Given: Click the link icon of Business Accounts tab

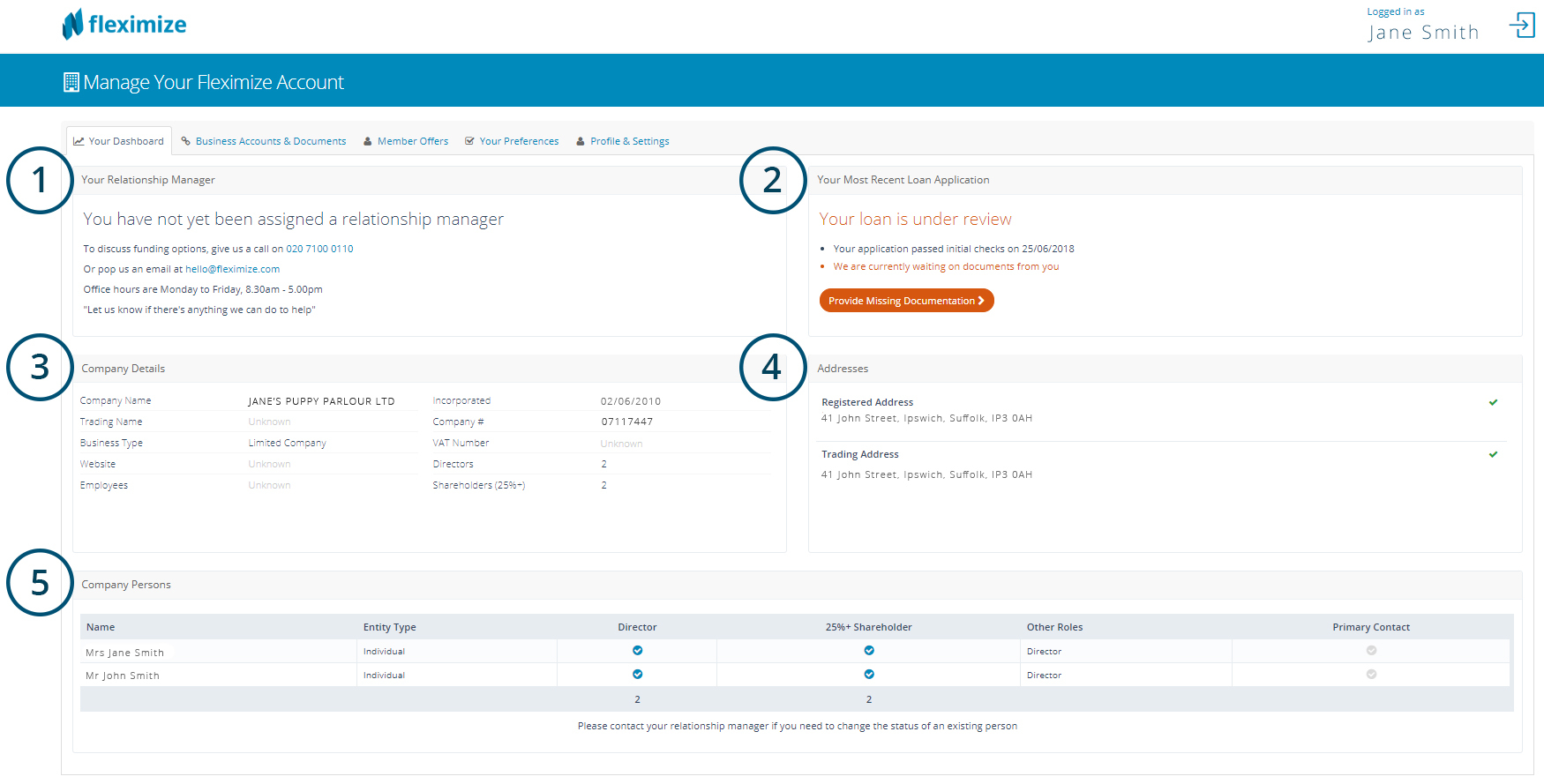Looking at the screenshot, I should (x=186, y=141).
